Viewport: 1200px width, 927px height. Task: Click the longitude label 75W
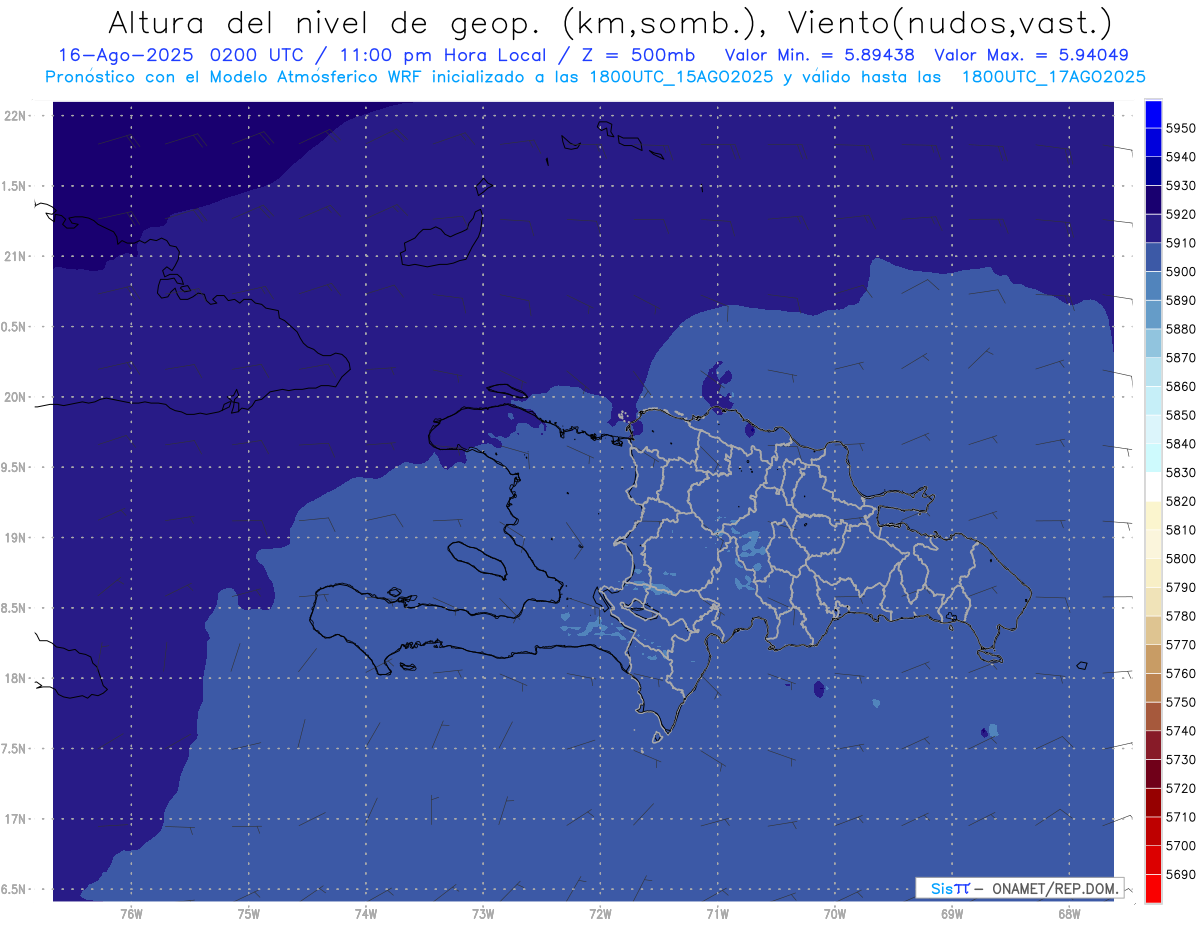pyautogui.click(x=249, y=913)
